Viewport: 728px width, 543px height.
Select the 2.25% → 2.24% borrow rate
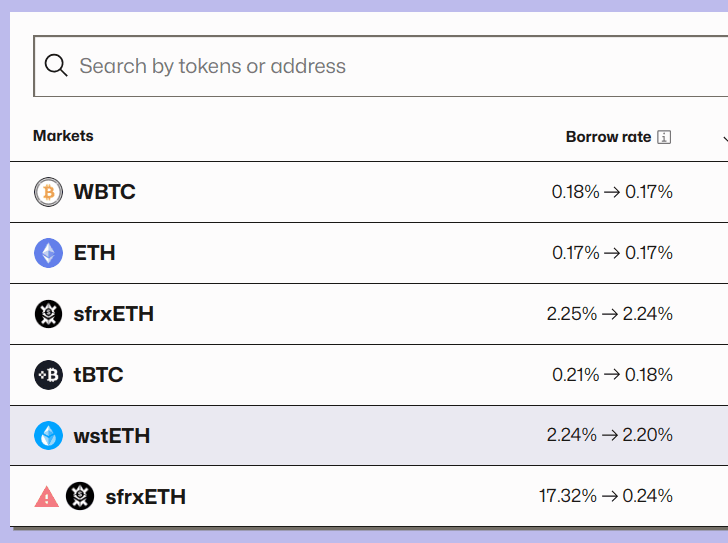610,314
